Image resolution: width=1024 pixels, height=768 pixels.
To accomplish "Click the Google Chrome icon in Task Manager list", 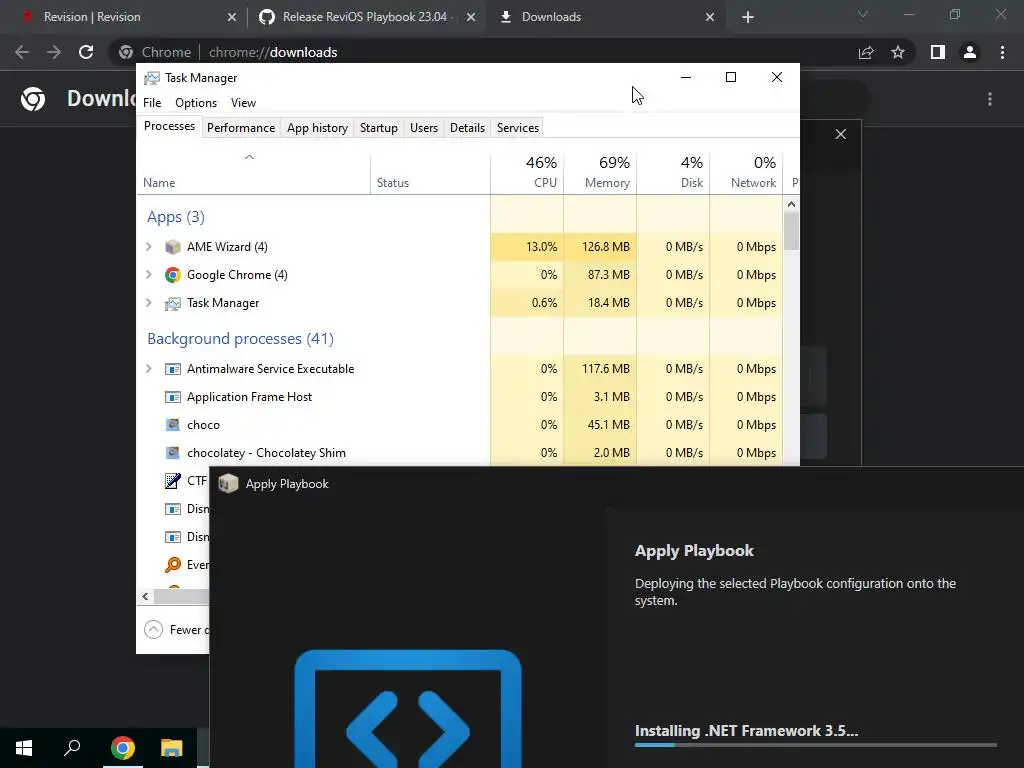I will tap(172, 275).
